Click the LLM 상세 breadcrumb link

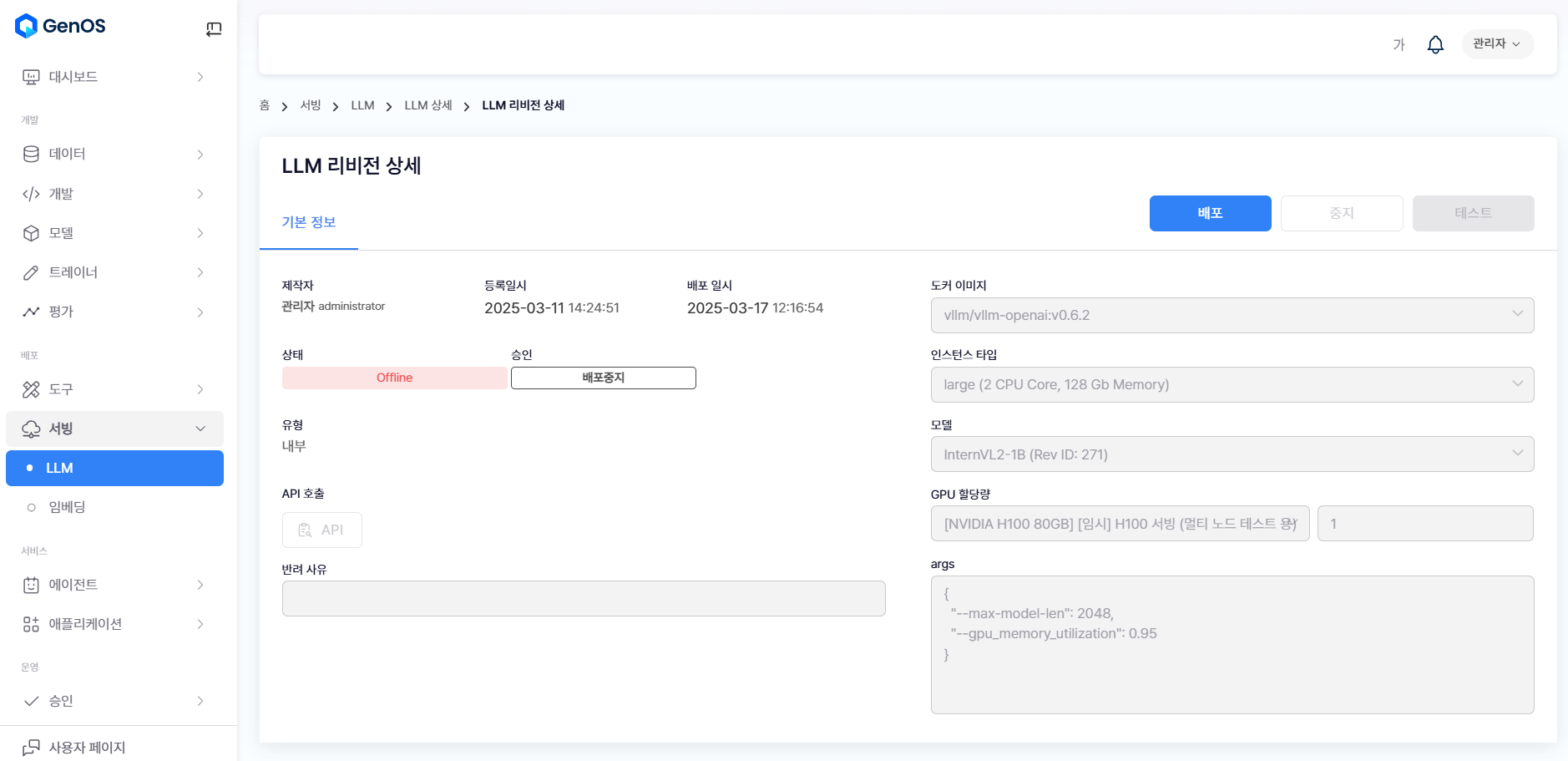(428, 105)
